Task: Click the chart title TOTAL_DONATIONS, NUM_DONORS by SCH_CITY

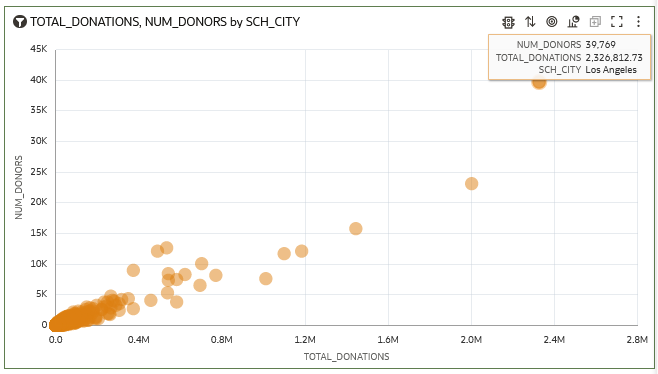Action: coord(165,22)
